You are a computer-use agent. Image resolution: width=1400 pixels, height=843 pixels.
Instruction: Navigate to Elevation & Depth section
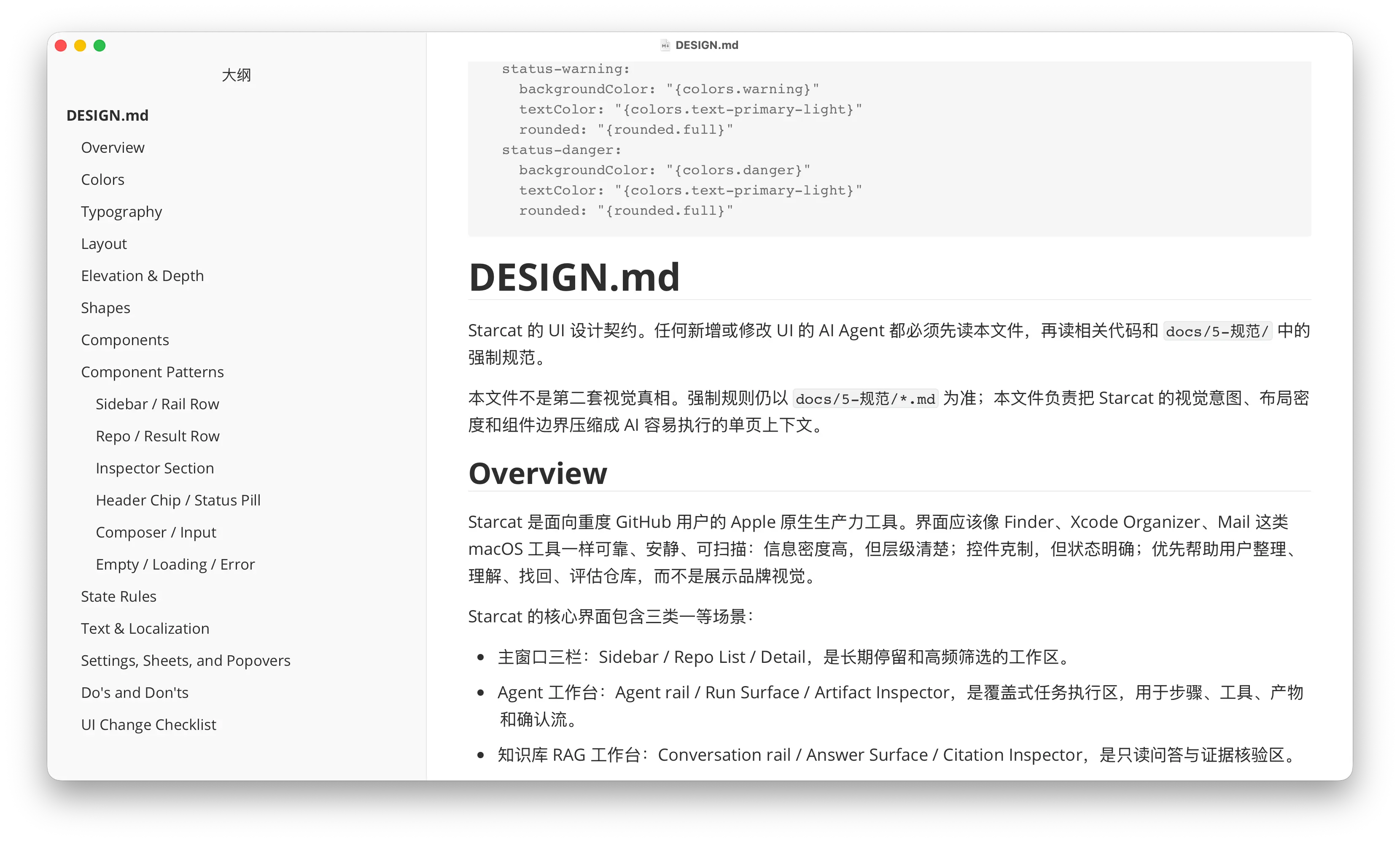142,276
